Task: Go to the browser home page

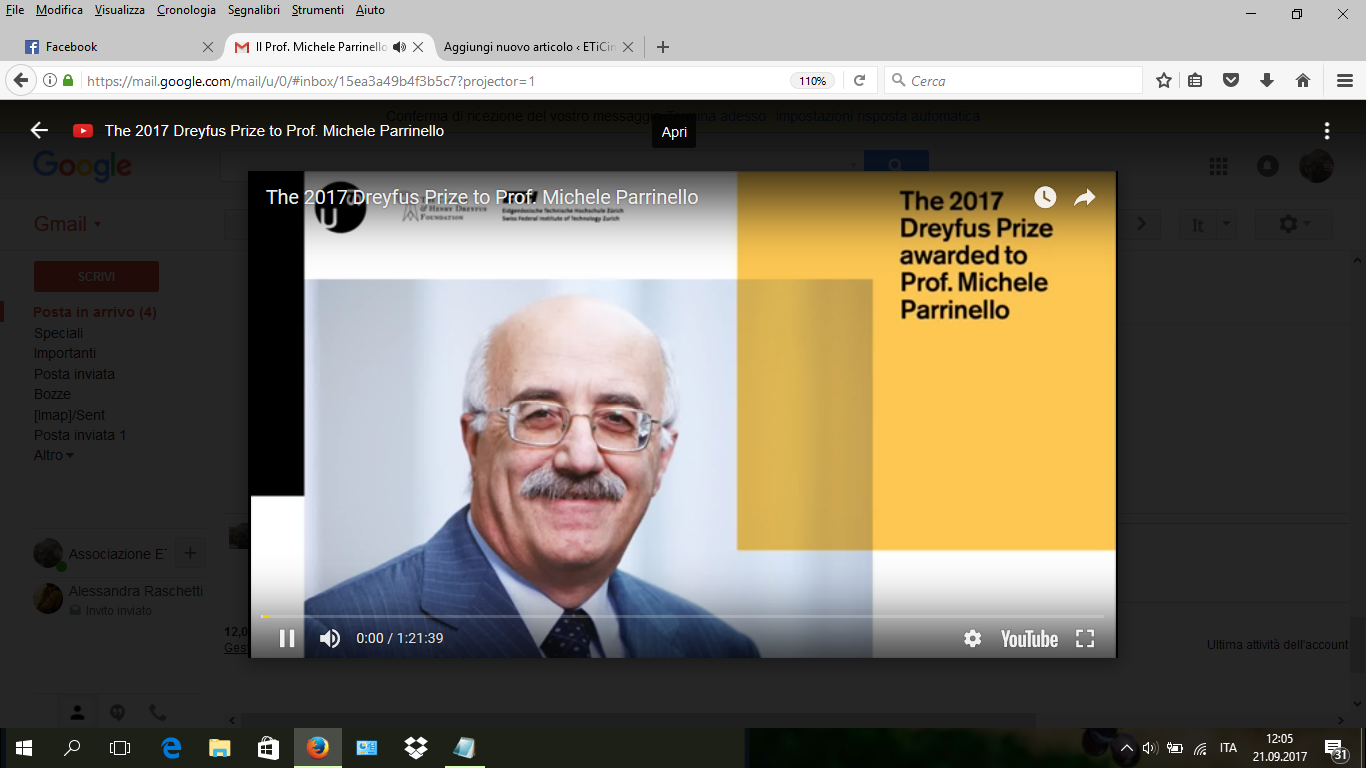Action: coord(1303,81)
